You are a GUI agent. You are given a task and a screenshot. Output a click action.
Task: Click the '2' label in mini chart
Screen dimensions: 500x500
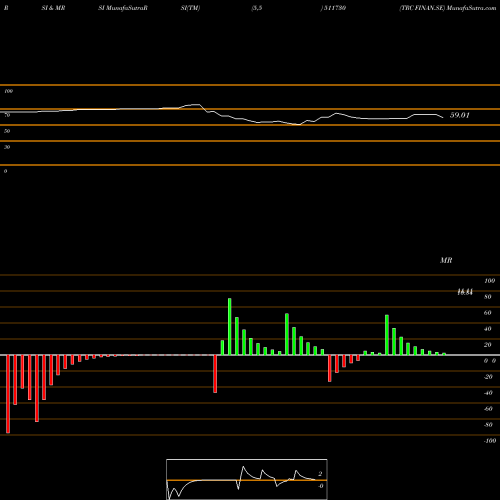(x=320, y=474)
